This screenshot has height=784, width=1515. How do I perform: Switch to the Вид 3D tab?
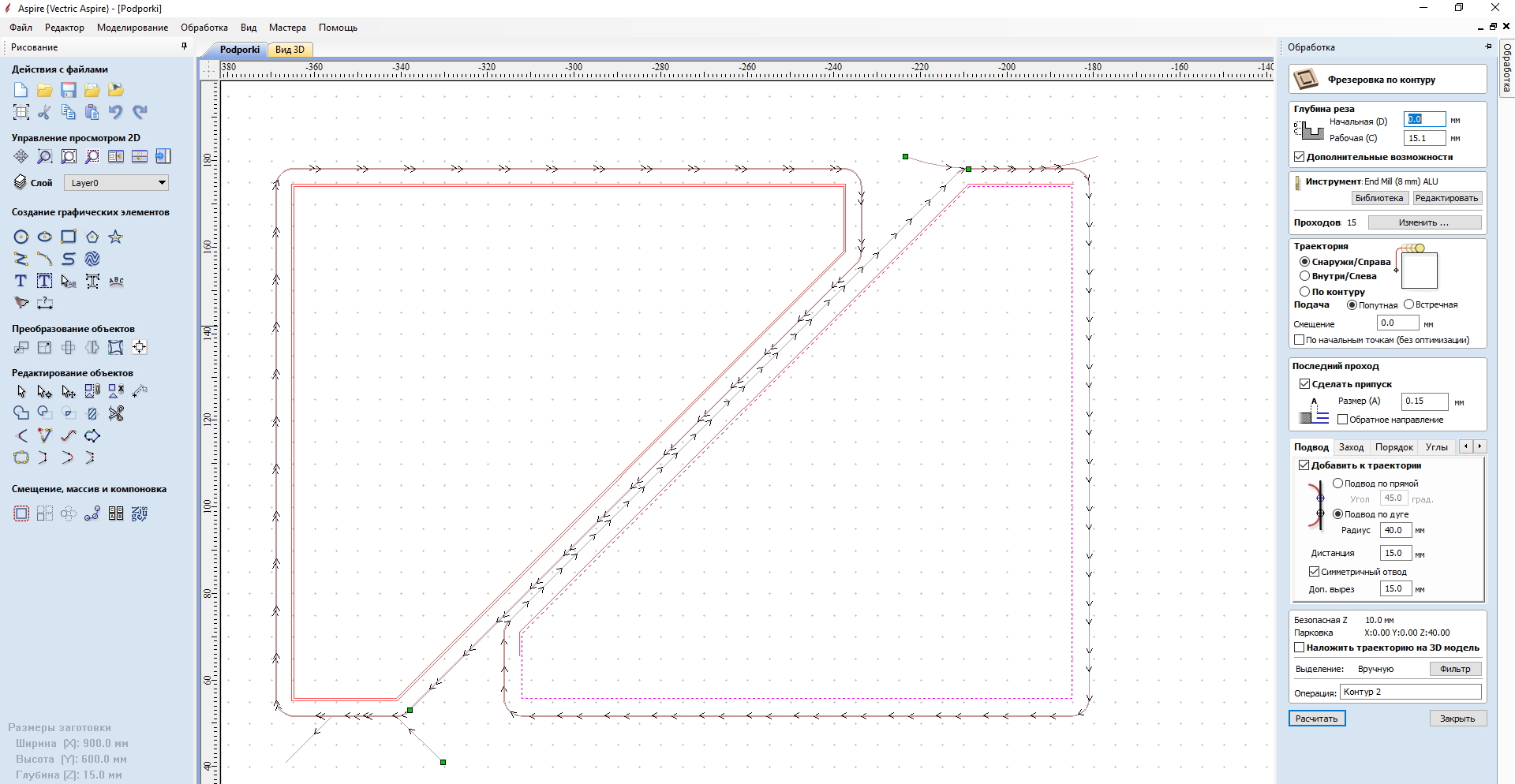(290, 50)
